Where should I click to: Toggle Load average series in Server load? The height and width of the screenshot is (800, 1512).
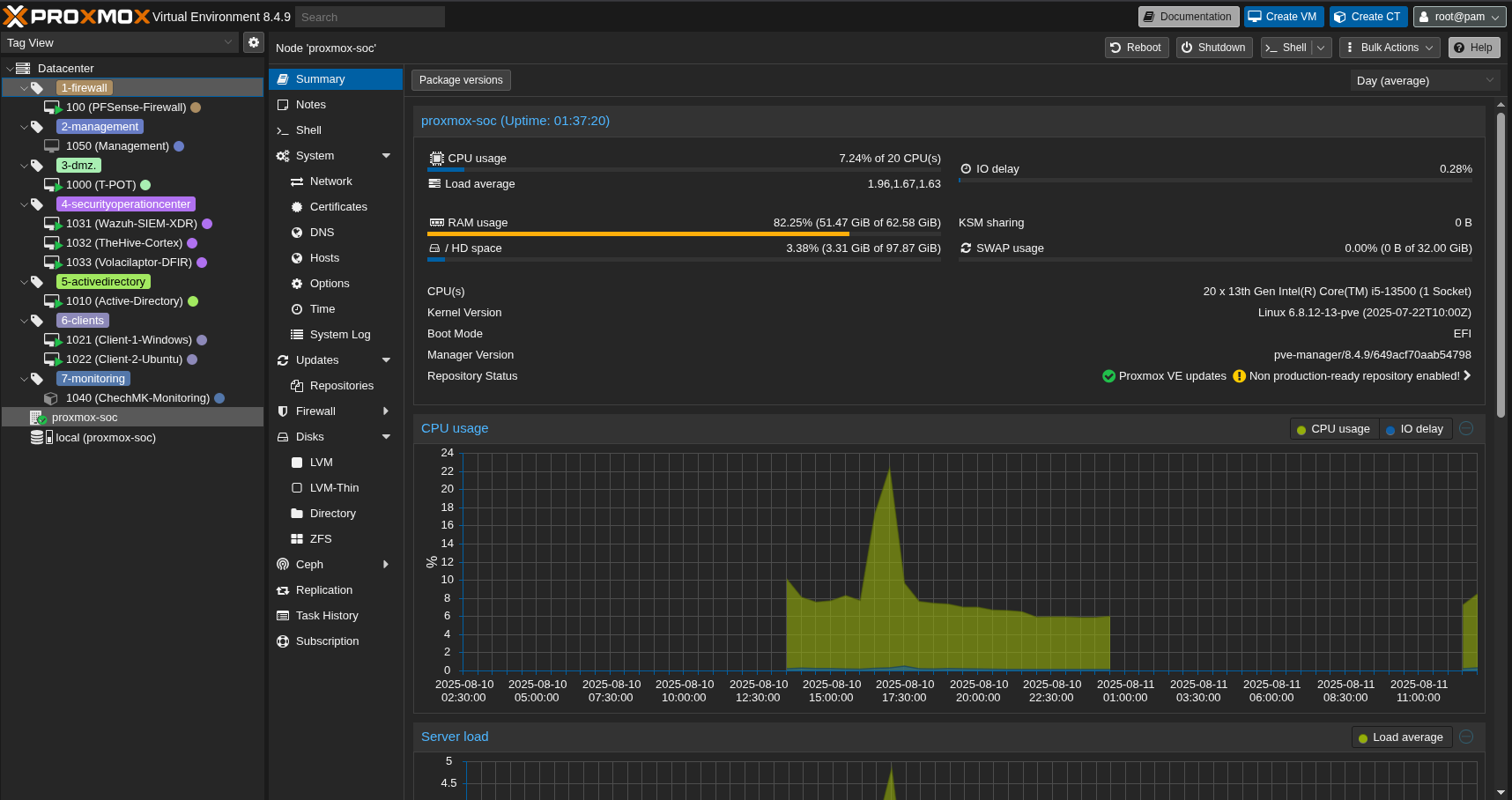1400,737
